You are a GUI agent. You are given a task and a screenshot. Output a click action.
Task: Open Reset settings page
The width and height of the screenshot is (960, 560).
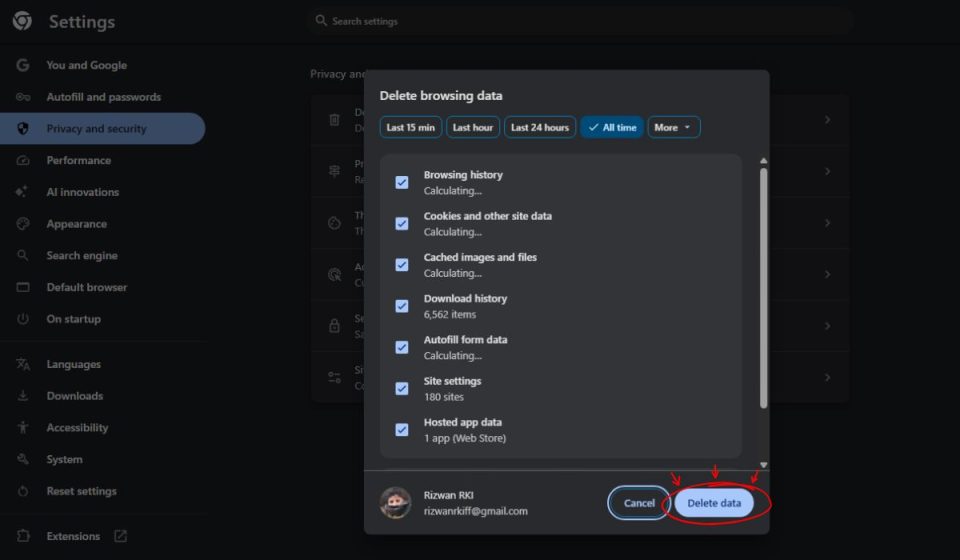(x=81, y=491)
